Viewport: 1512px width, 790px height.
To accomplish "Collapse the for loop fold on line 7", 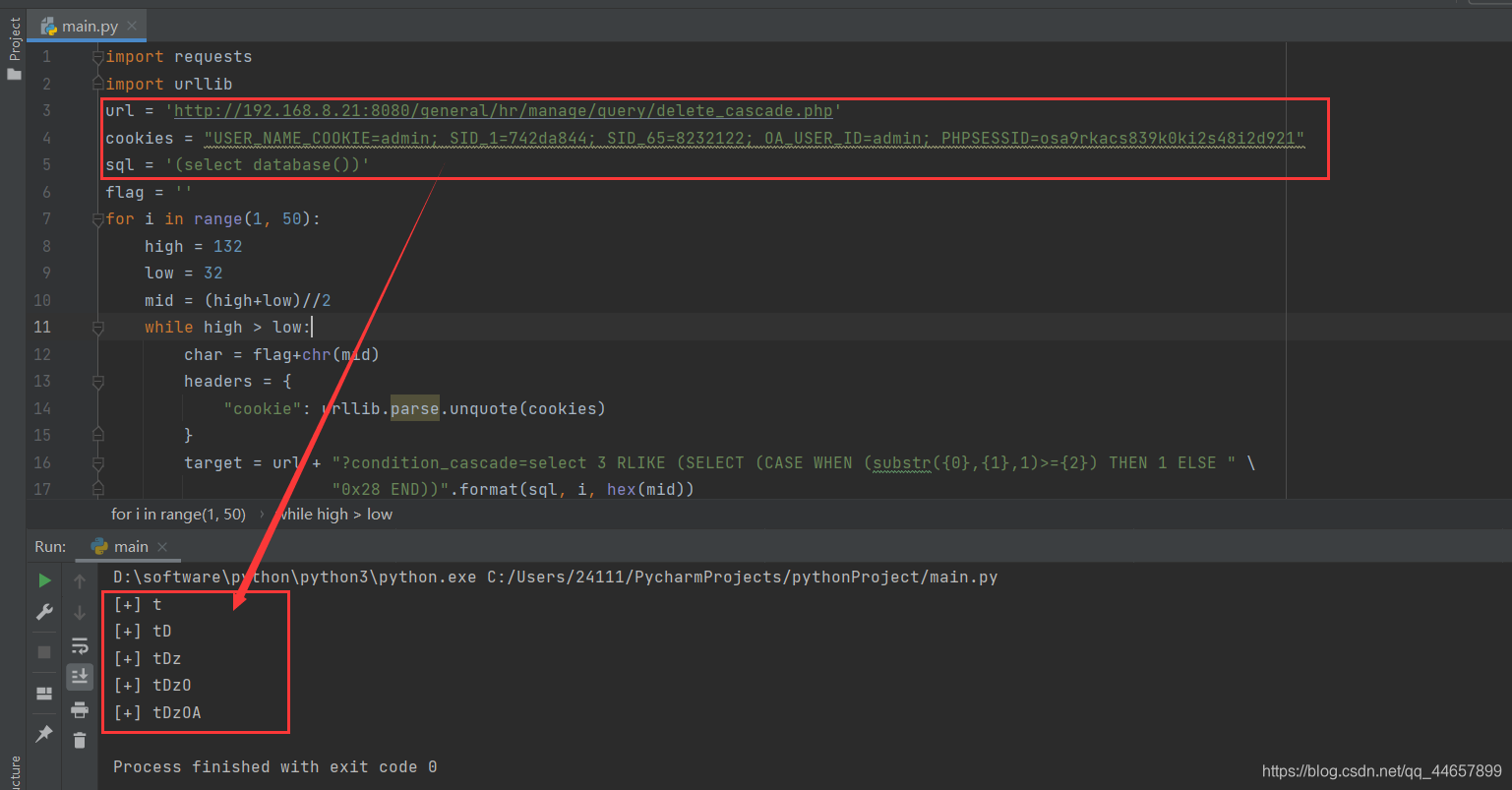I will tap(97, 219).
